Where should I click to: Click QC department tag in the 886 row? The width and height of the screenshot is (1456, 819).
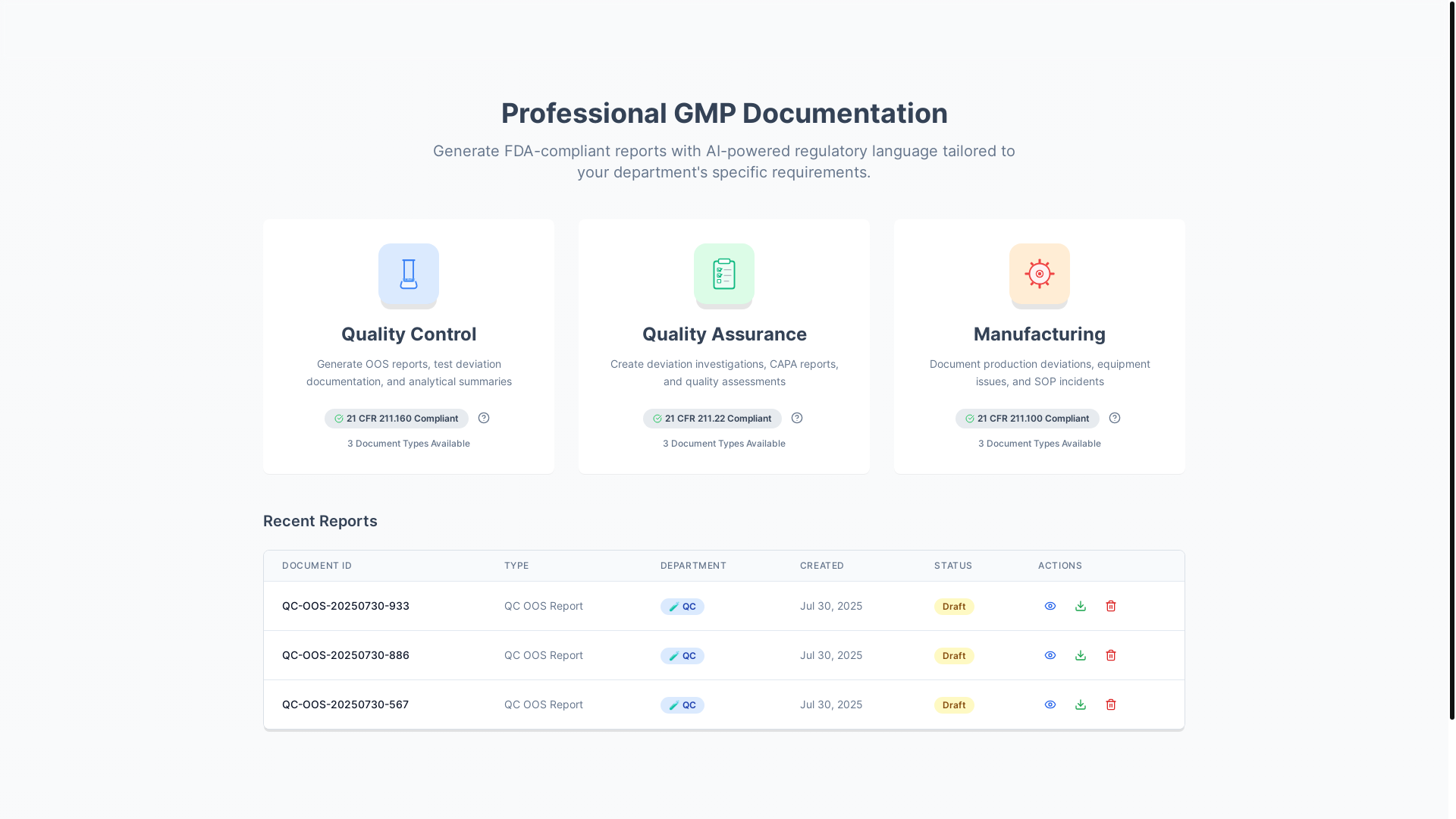point(682,656)
